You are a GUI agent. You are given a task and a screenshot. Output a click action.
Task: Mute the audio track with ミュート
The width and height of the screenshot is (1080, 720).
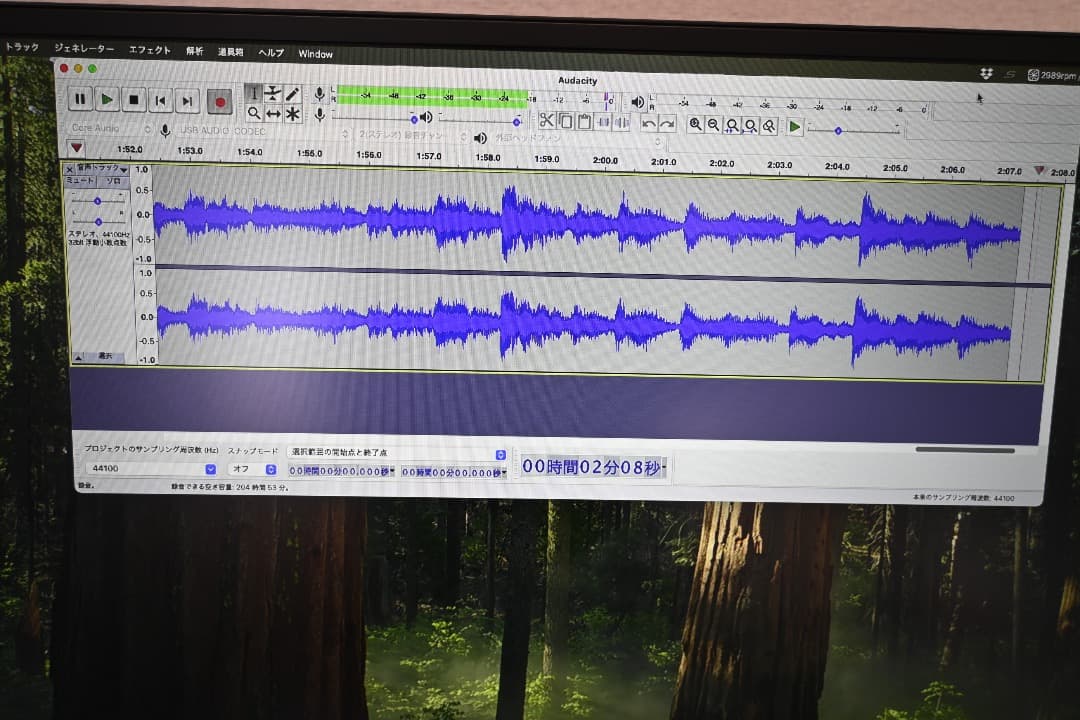[x=81, y=181]
